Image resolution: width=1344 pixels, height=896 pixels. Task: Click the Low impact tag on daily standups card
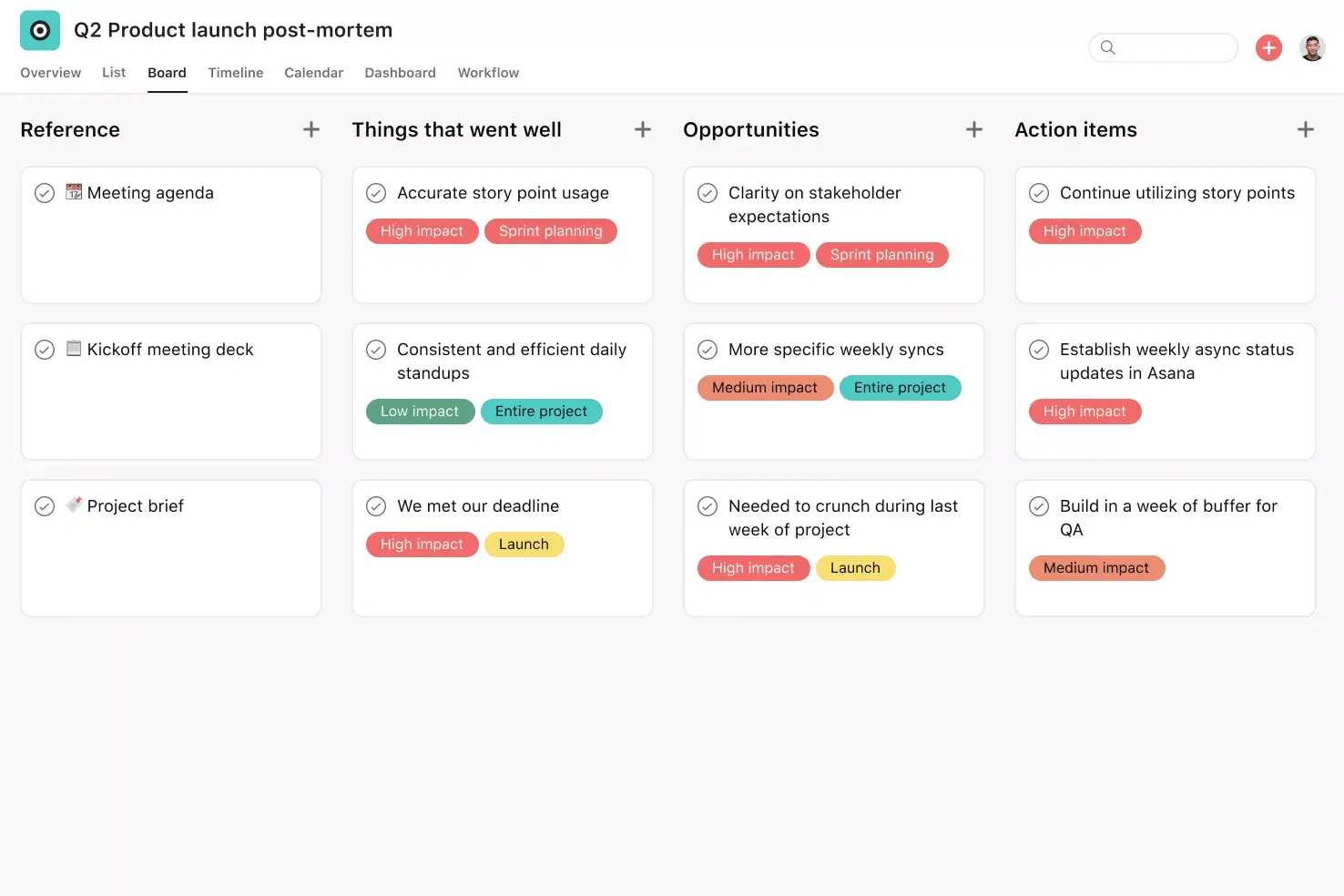[420, 411]
